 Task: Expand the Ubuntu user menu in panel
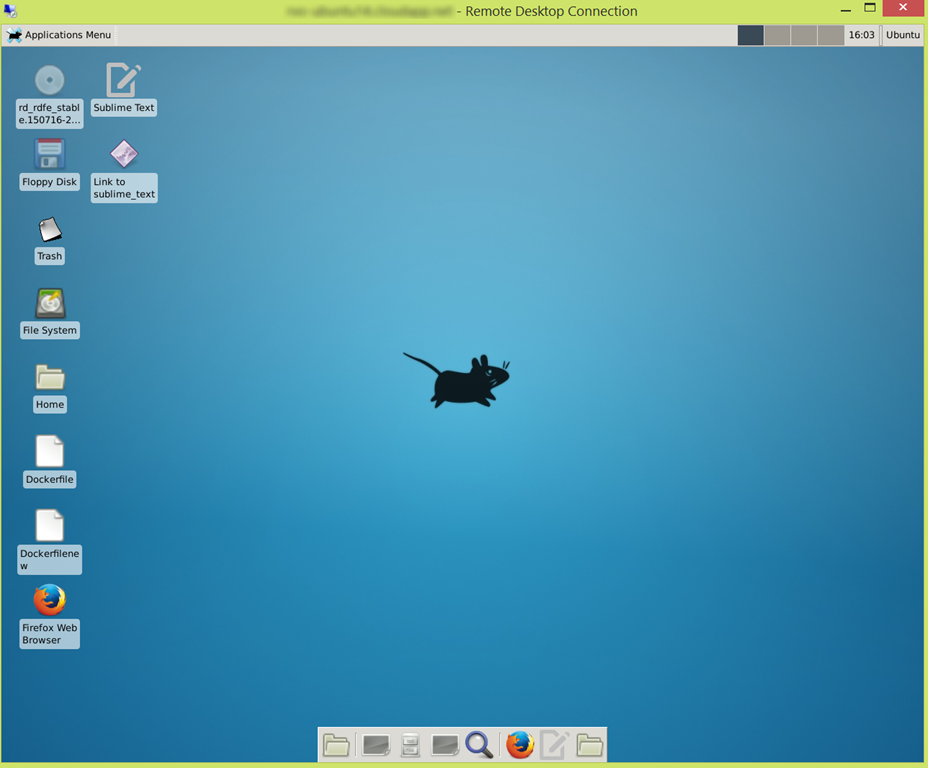coord(902,35)
